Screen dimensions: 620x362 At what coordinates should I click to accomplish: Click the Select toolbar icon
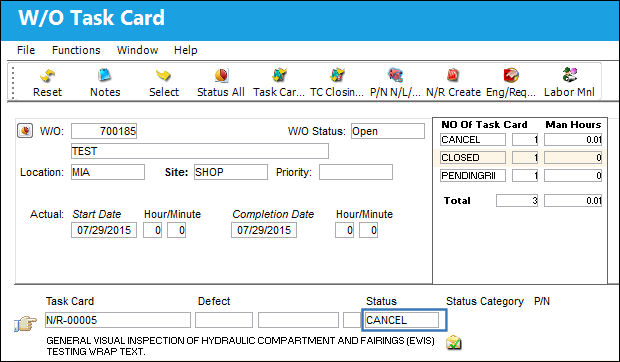(x=163, y=75)
